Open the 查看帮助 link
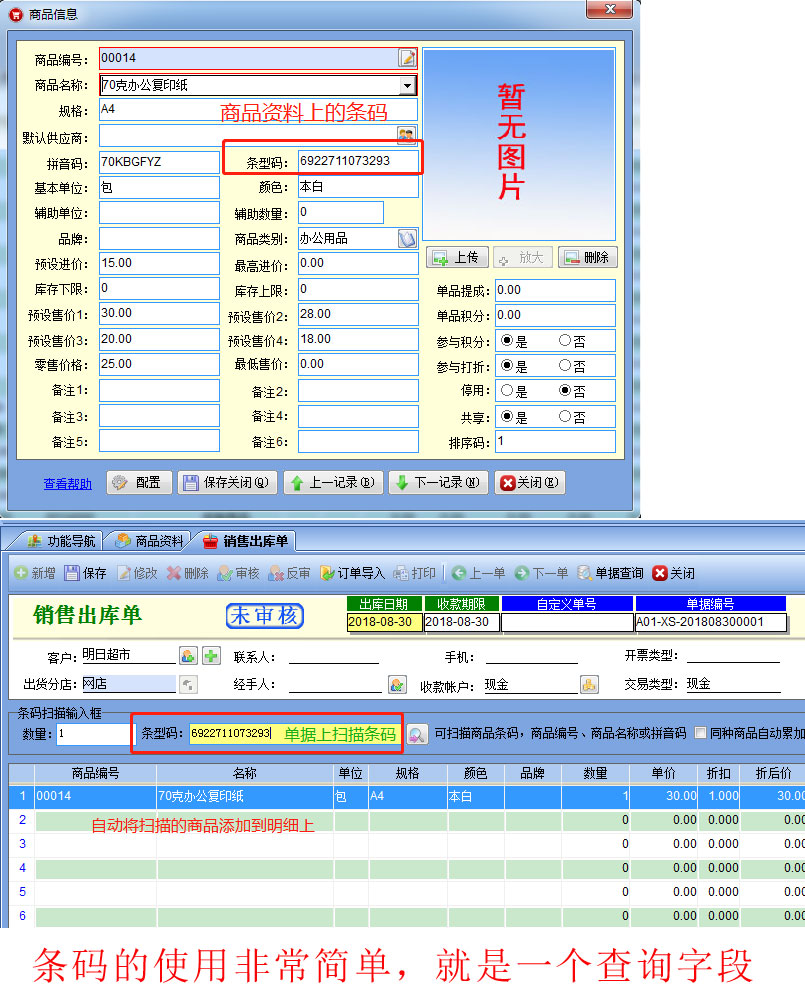This screenshot has height=1000, width=805. point(67,484)
